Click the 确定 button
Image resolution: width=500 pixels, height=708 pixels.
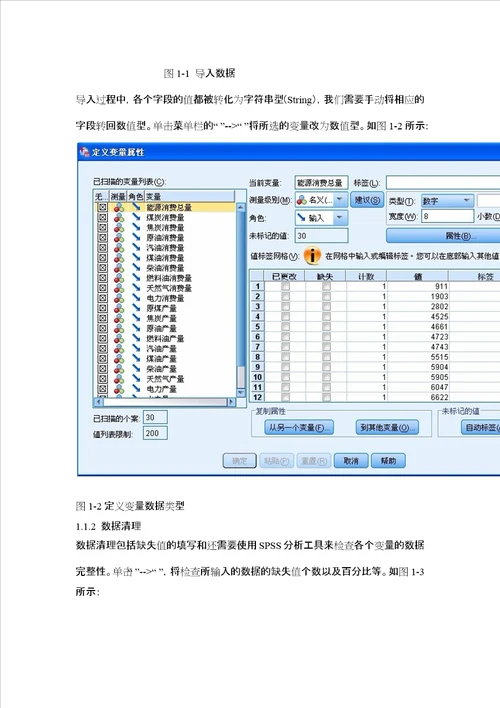[x=239, y=461]
